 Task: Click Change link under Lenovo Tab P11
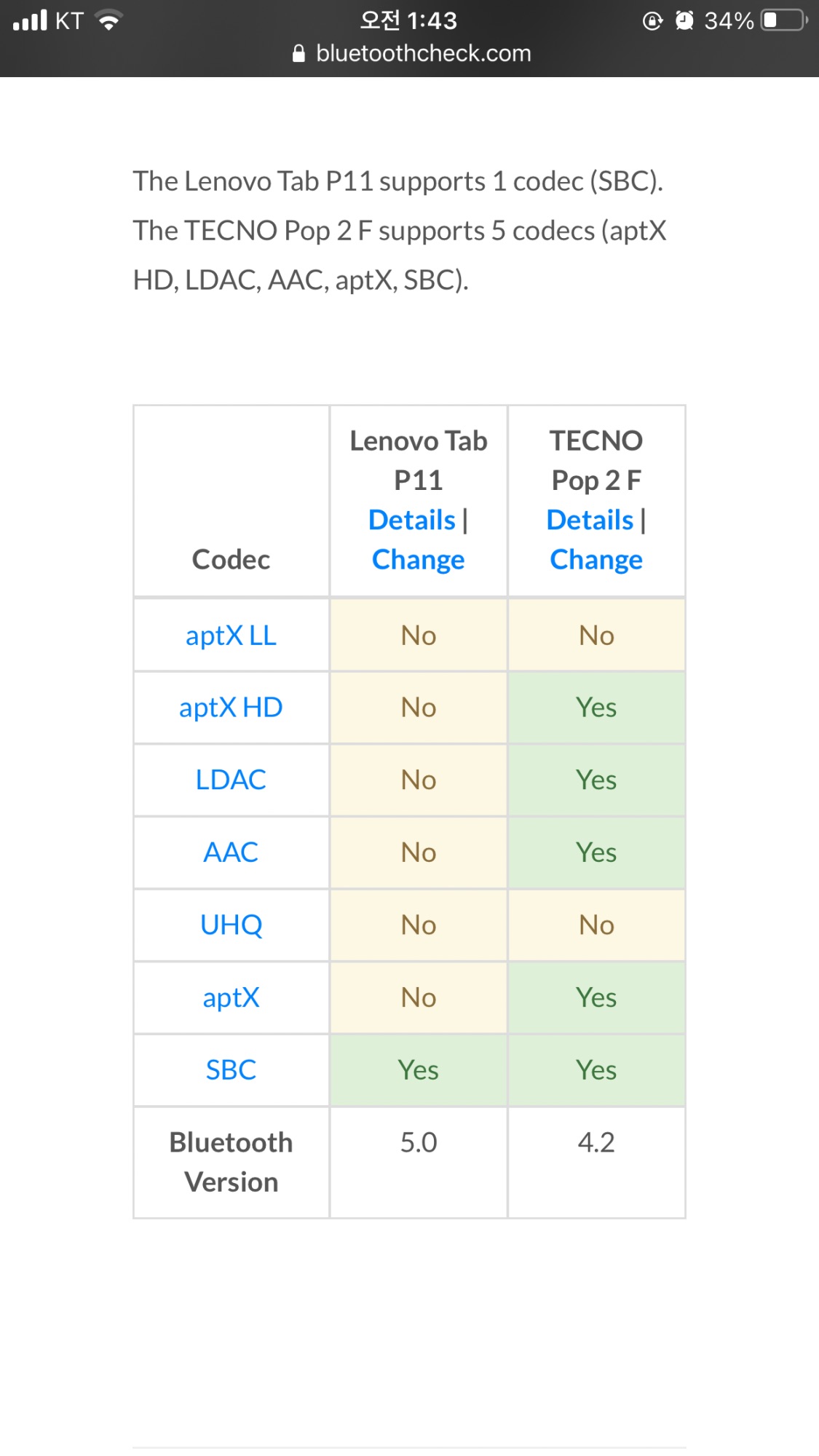419,560
